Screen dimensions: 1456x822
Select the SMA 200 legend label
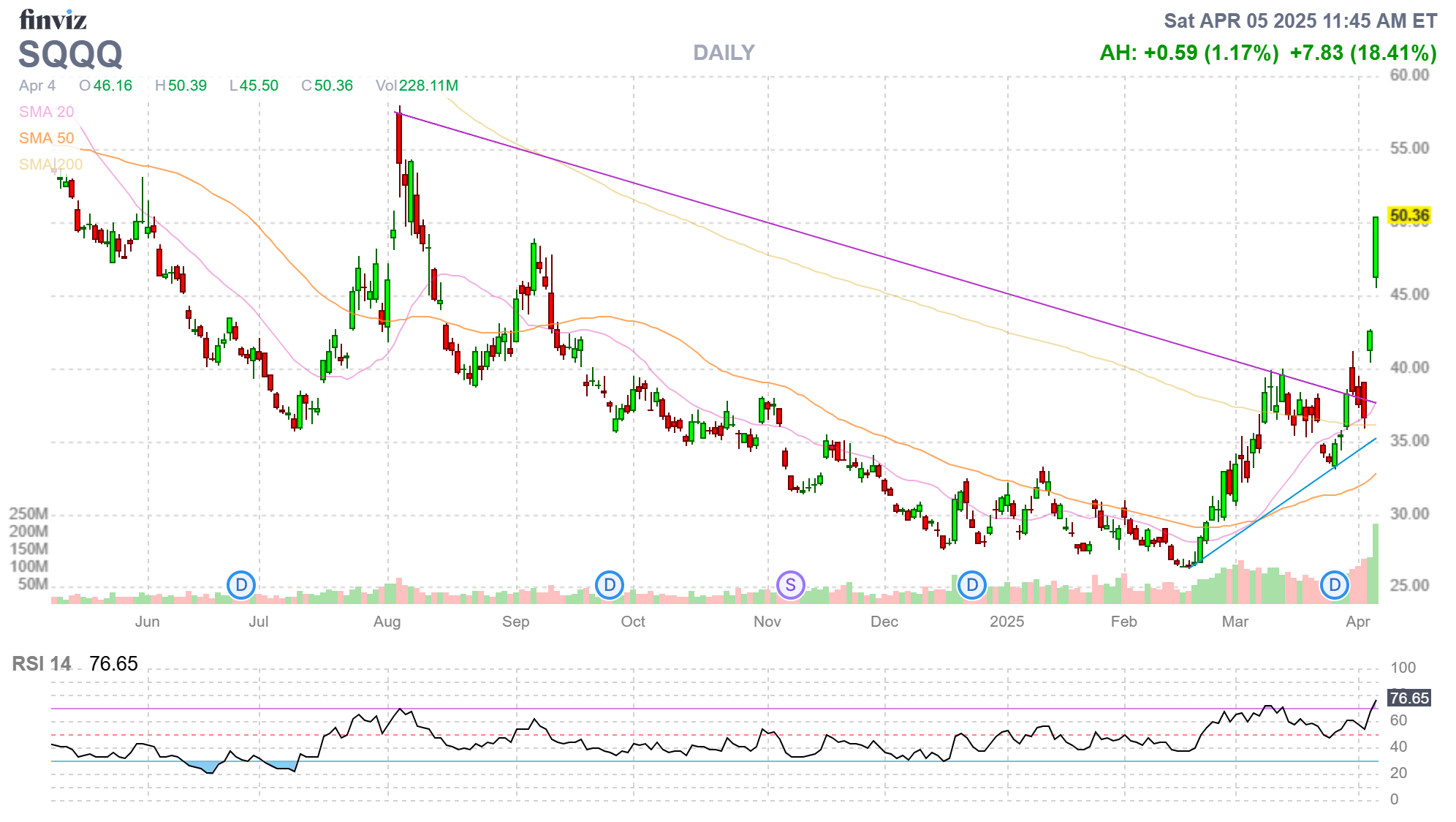click(x=50, y=165)
